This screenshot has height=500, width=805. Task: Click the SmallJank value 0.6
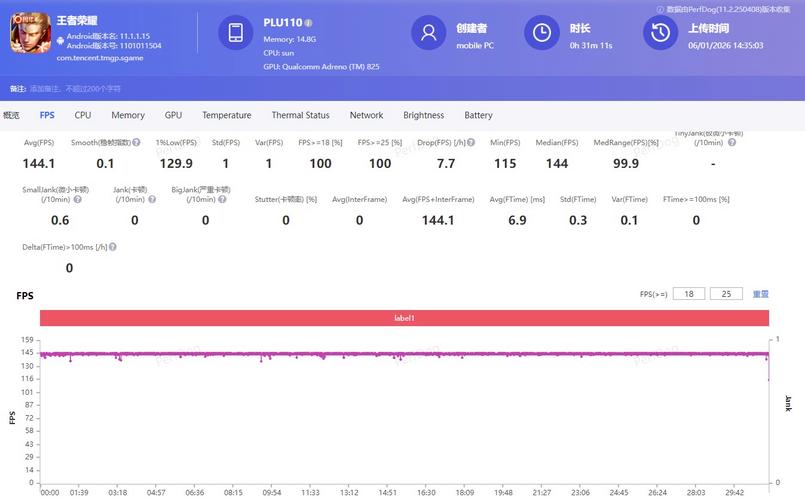pyautogui.click(x=60, y=220)
